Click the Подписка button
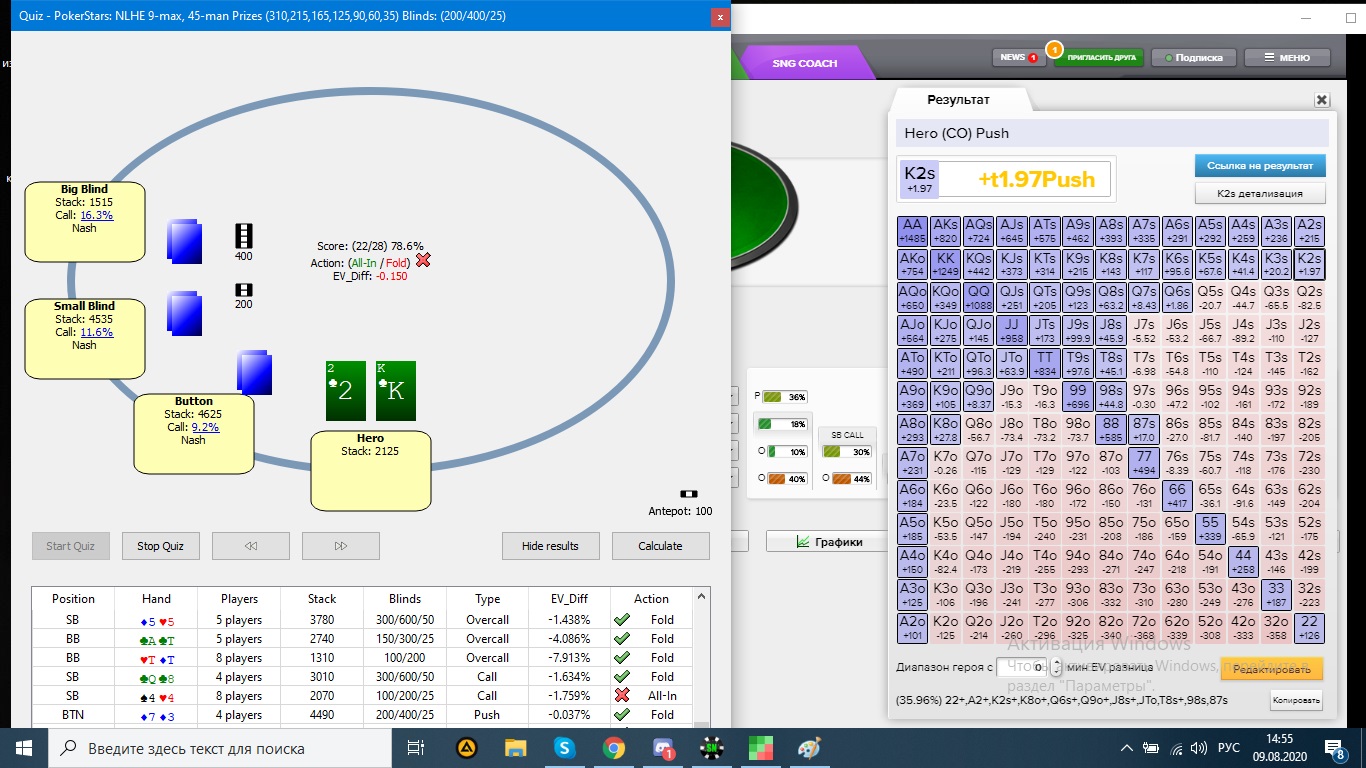The height and width of the screenshot is (768, 1366). [1193, 57]
